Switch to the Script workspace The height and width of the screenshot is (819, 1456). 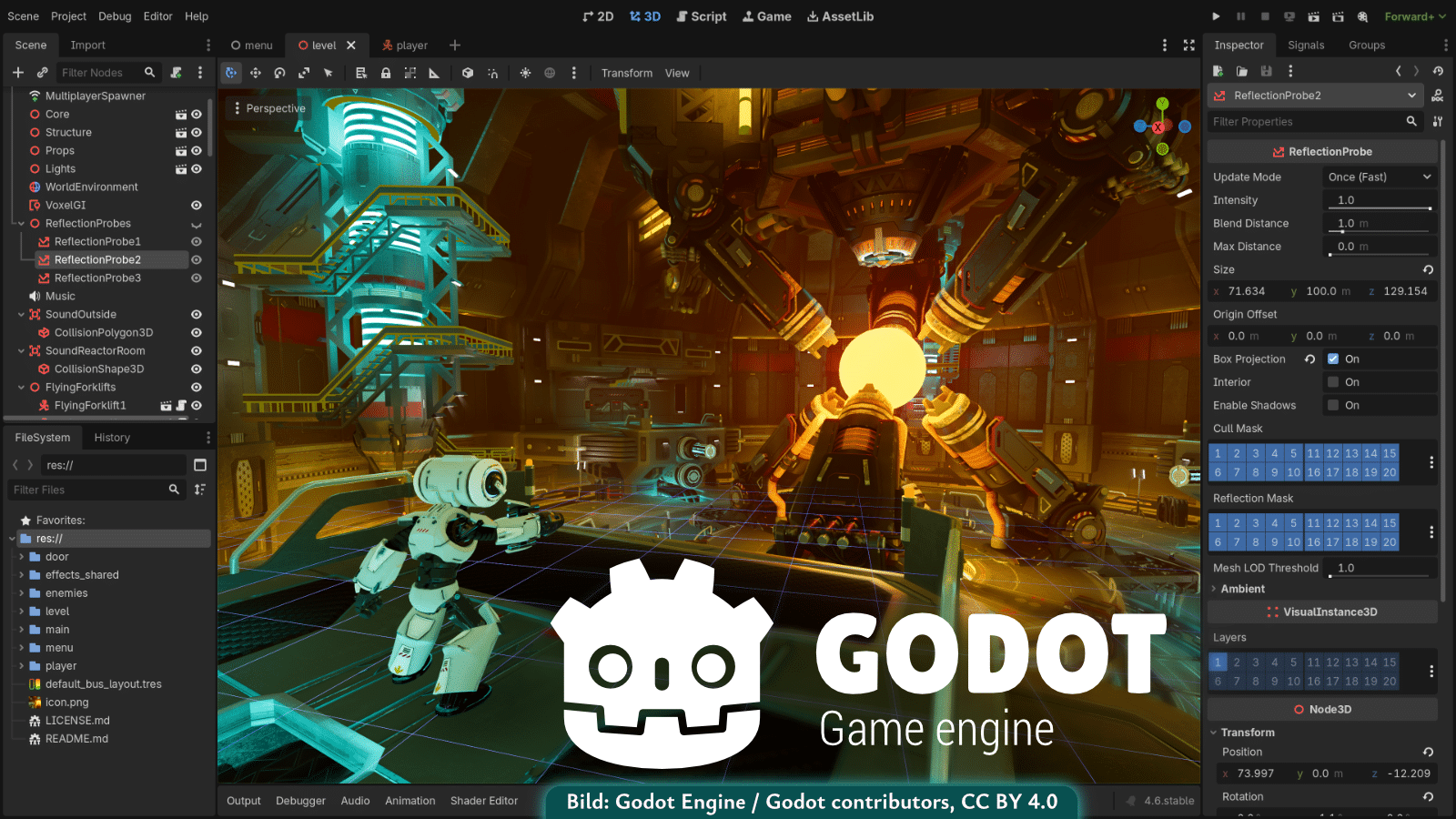point(702,16)
